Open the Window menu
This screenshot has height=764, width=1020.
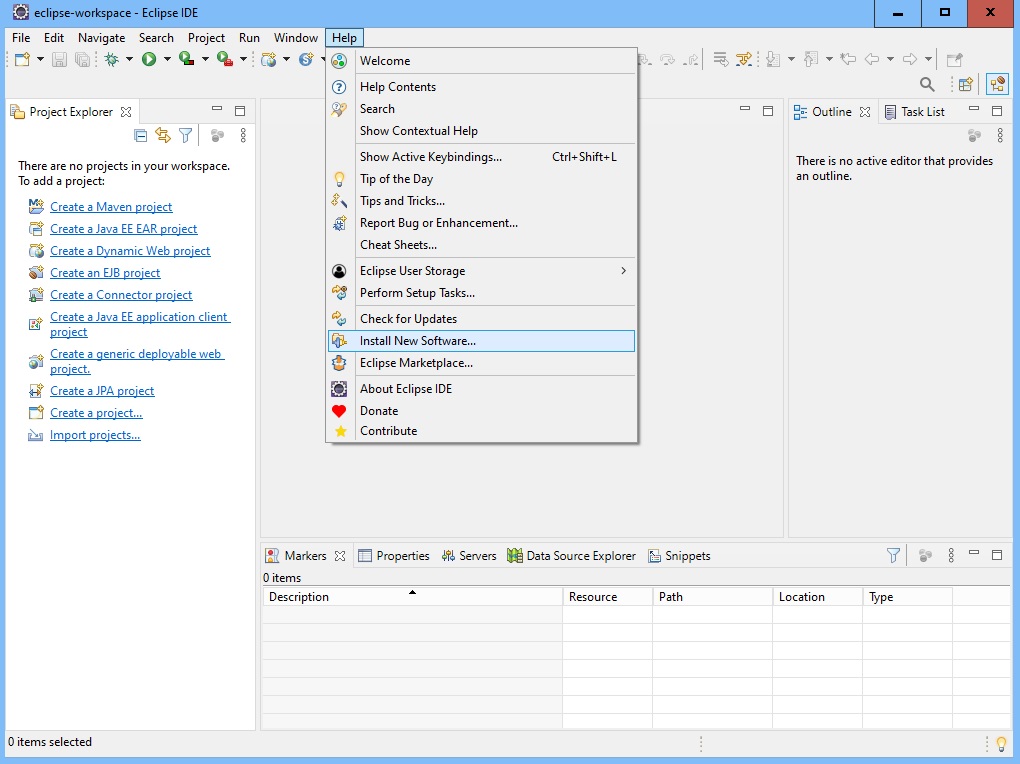296,38
